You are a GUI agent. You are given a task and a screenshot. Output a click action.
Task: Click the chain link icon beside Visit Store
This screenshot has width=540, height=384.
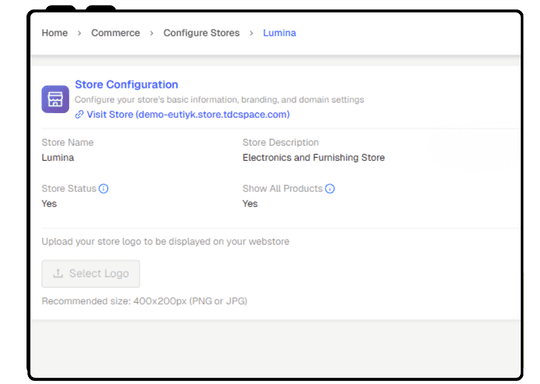click(x=79, y=114)
